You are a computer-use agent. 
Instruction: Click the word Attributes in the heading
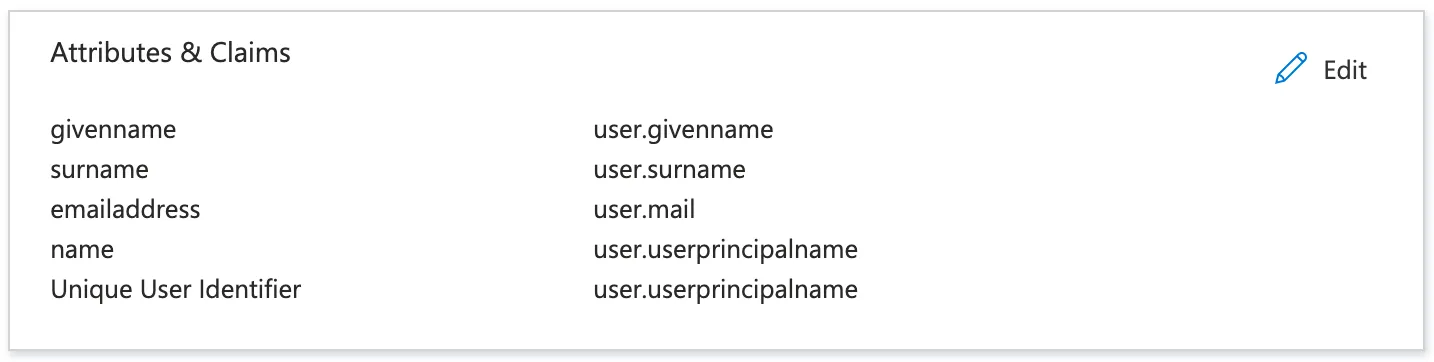point(111,53)
